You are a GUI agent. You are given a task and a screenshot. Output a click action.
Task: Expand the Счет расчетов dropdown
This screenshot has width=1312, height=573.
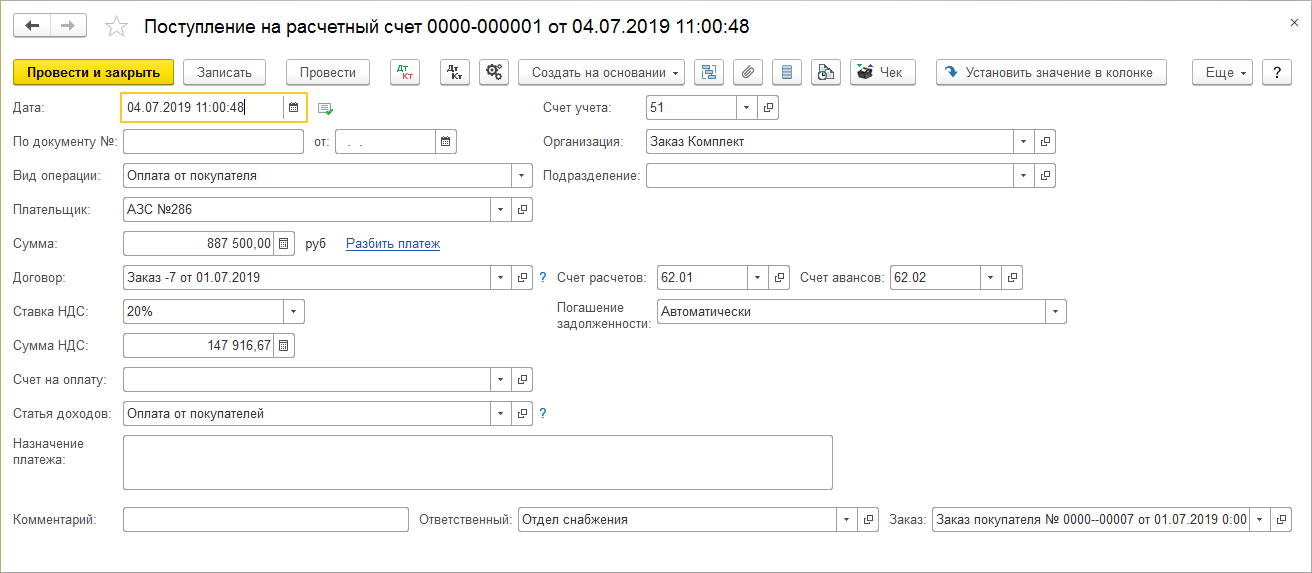(759, 278)
